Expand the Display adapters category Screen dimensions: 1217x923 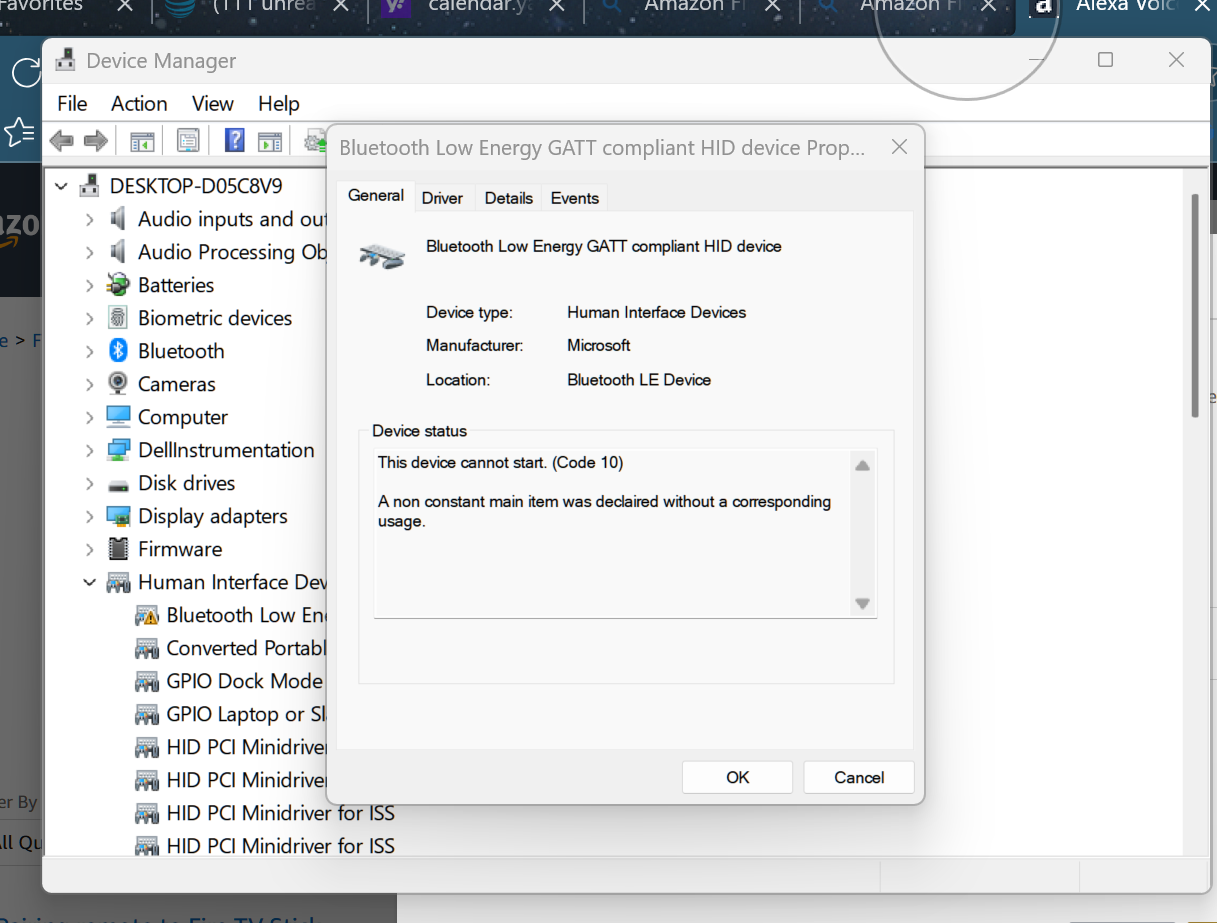[x=90, y=516]
